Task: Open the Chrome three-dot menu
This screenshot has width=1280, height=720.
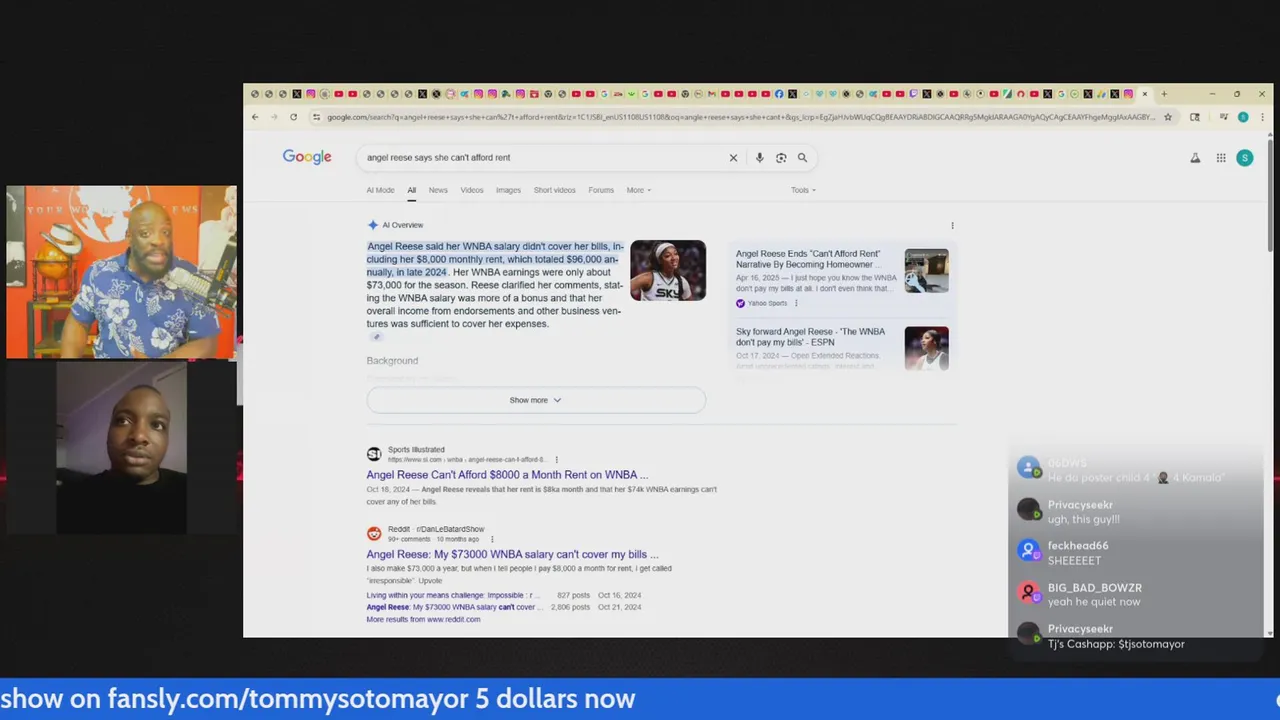Action: pyautogui.click(x=1261, y=117)
